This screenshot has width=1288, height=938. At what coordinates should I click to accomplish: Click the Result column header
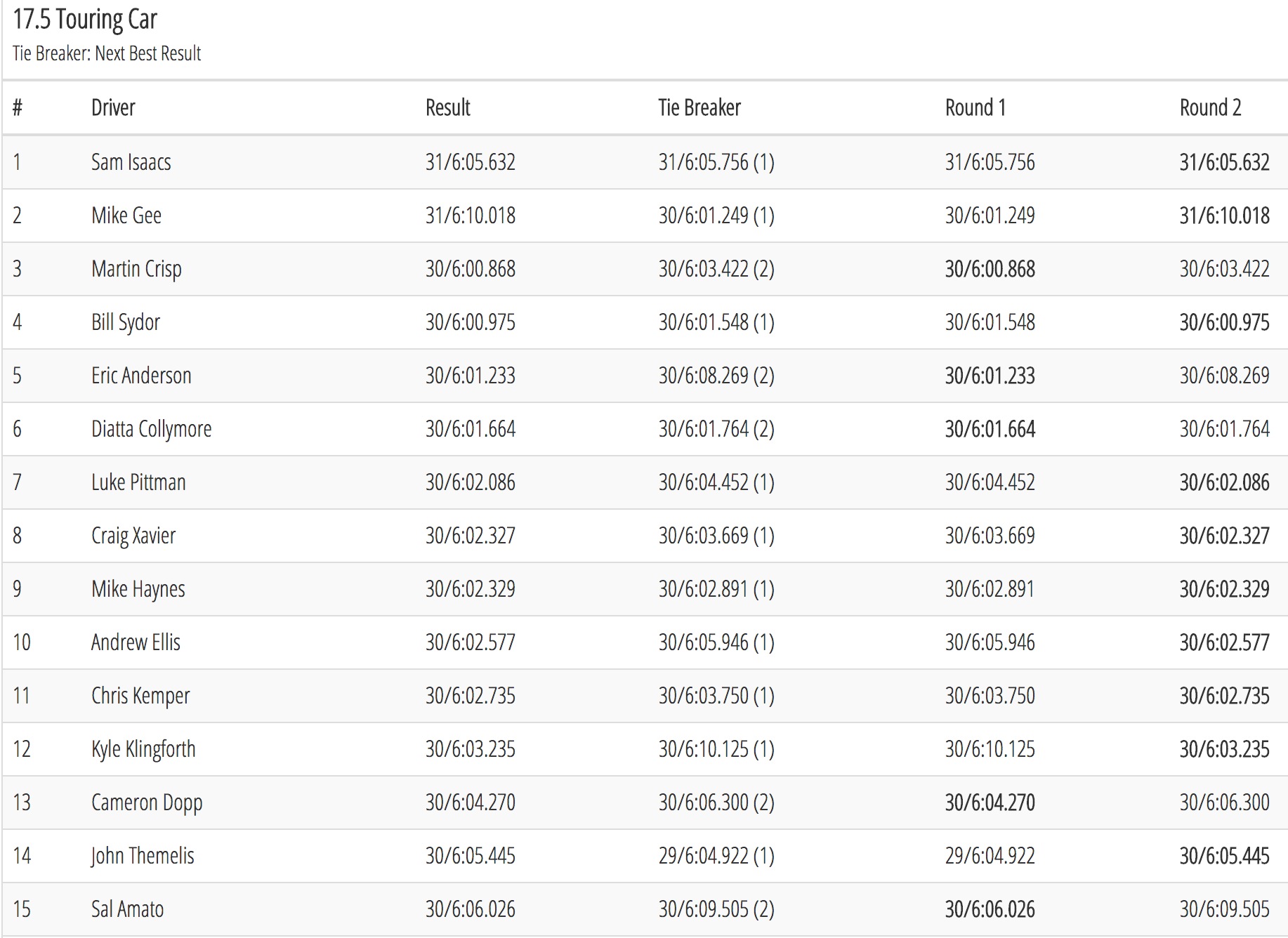coord(447,107)
